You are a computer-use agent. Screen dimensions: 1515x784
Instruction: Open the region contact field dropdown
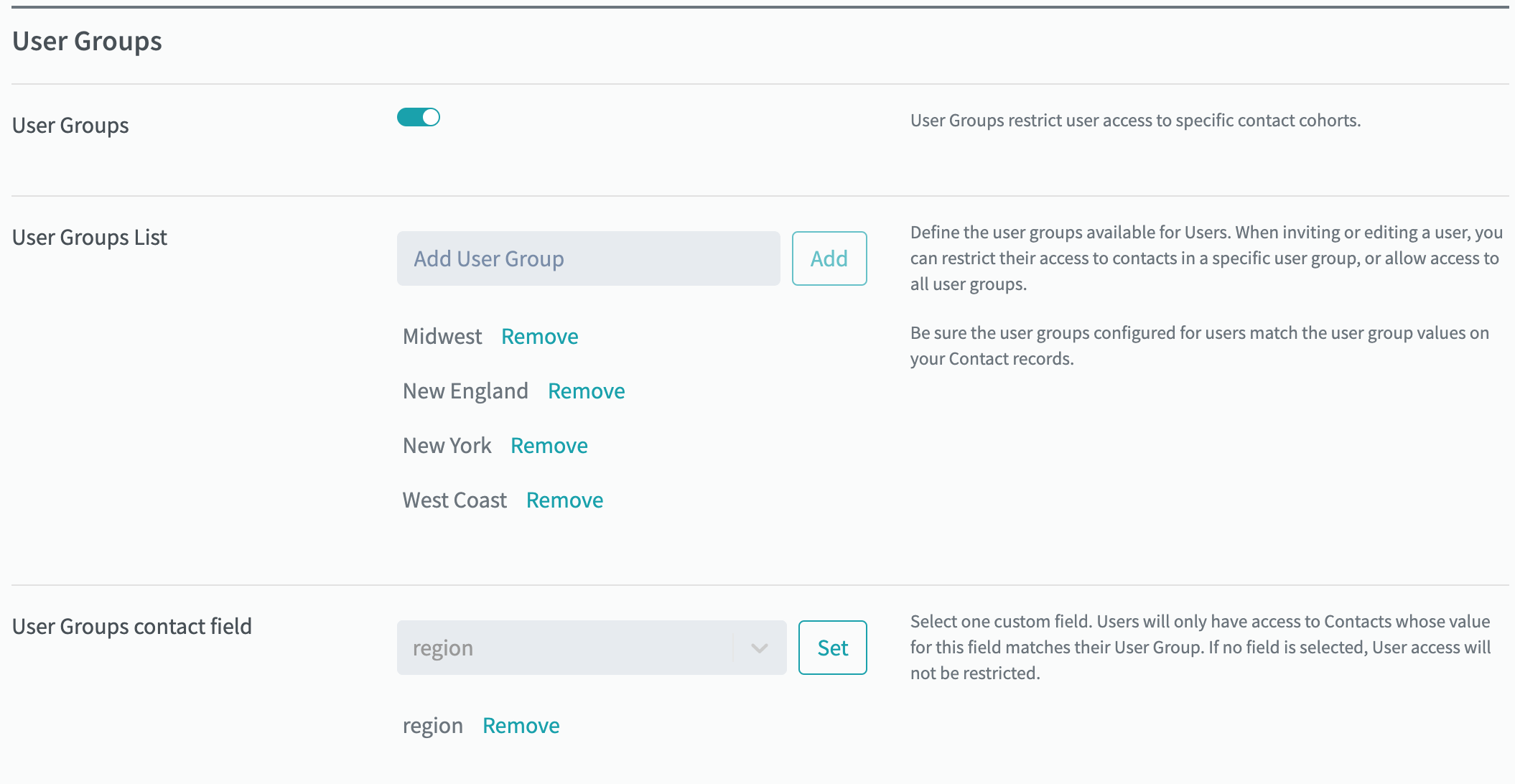592,648
